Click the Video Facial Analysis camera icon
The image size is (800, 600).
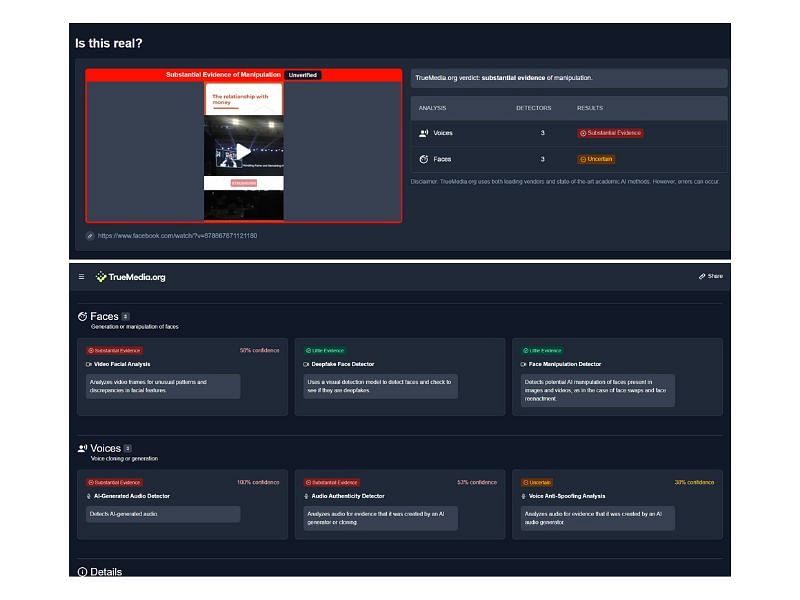[x=89, y=364]
